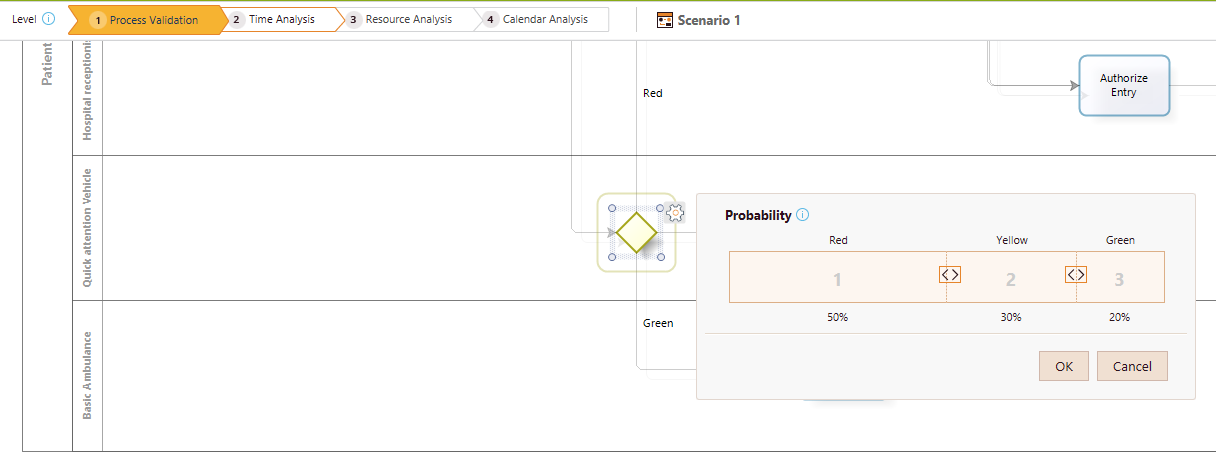Confirm probabilities with OK button
The image size is (1216, 457).
[1064, 366]
